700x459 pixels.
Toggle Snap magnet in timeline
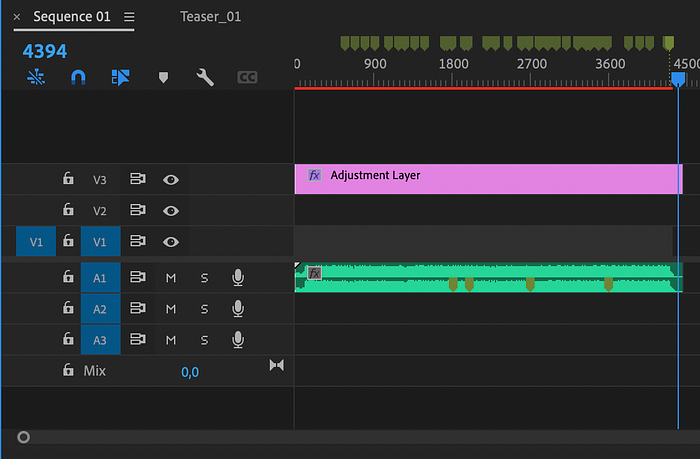click(78, 77)
